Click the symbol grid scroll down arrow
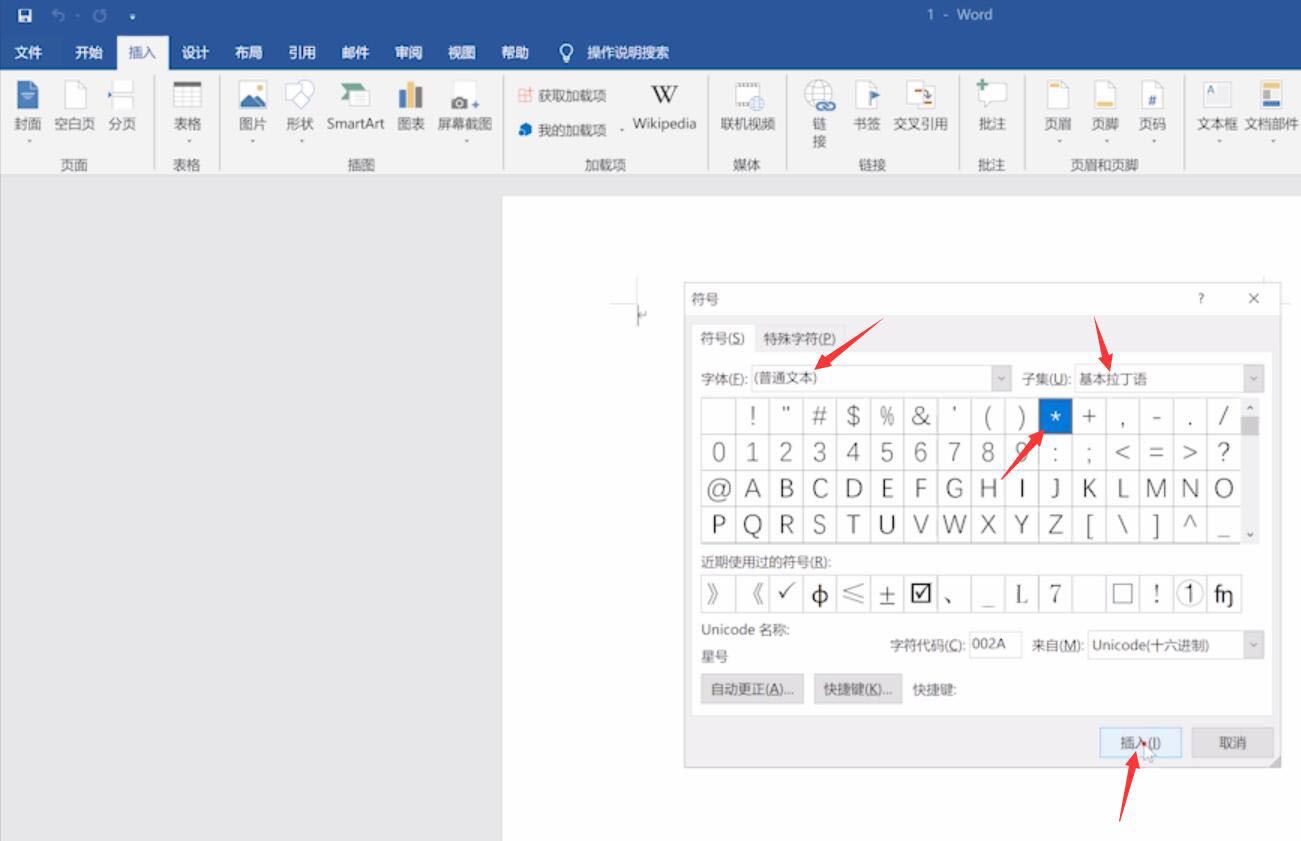Image resolution: width=1301 pixels, height=841 pixels. (x=1250, y=534)
